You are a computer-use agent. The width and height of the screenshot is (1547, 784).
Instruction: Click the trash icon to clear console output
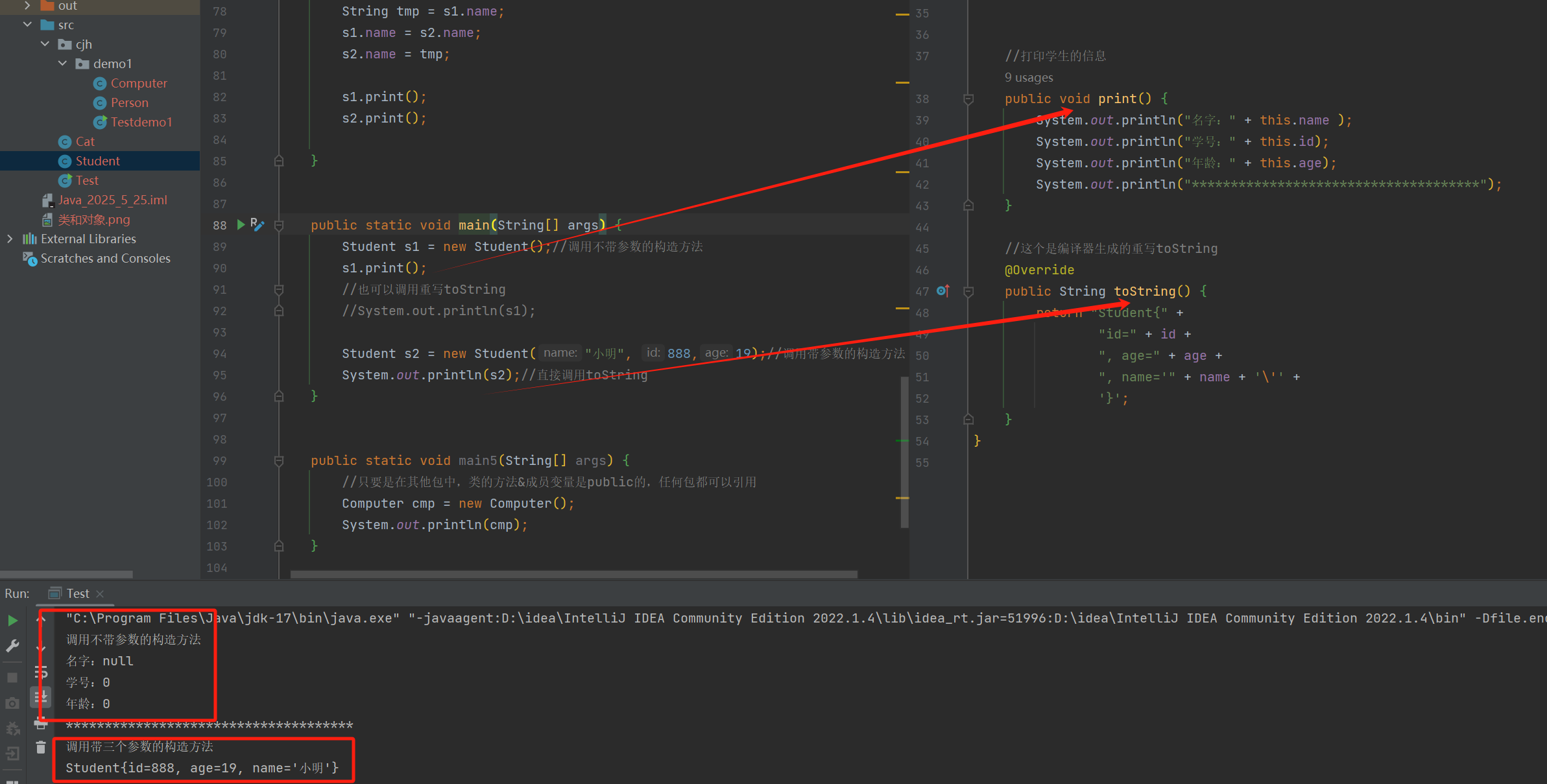tap(41, 748)
